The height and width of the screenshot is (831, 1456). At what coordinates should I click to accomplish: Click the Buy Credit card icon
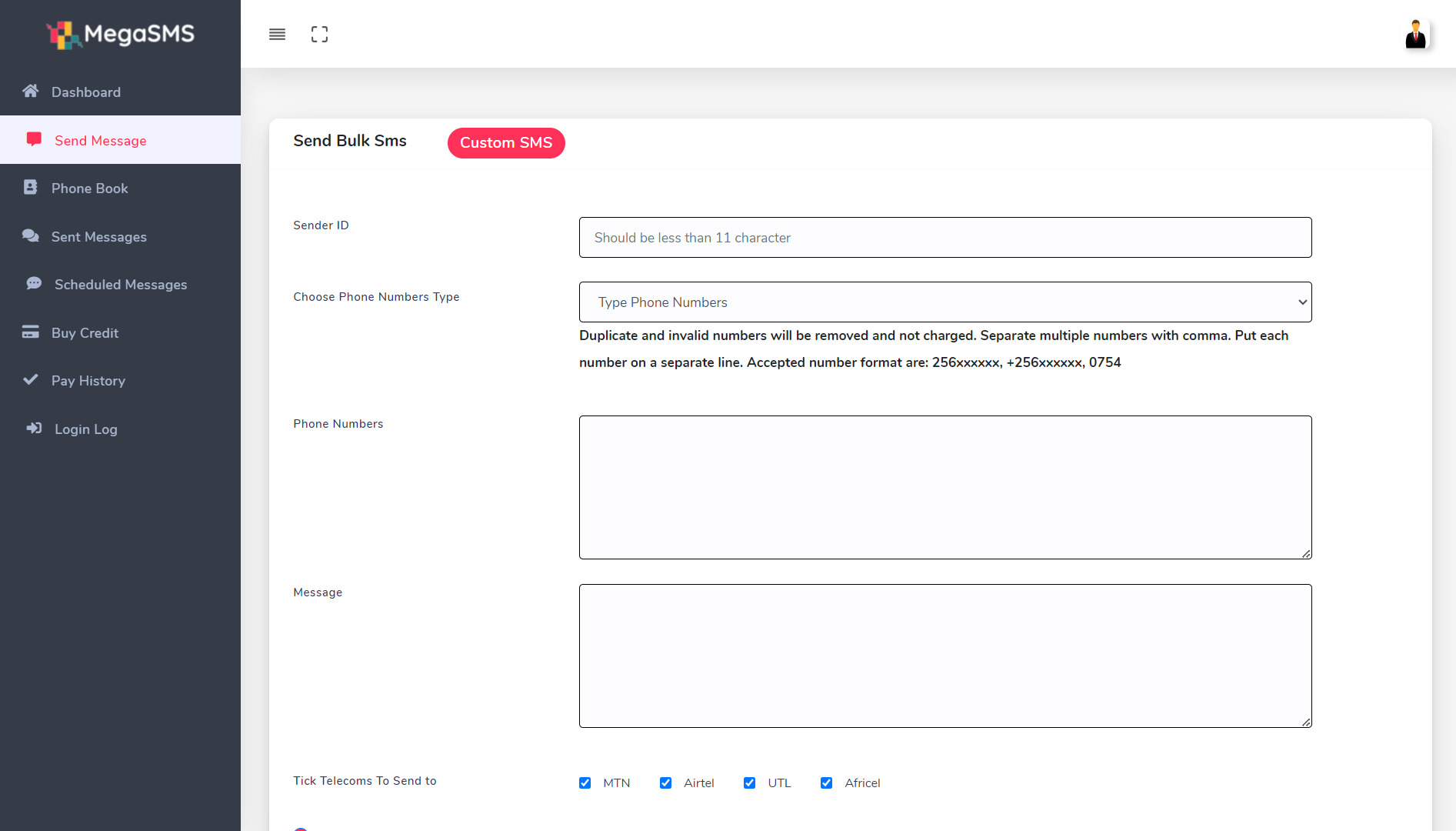pos(31,332)
